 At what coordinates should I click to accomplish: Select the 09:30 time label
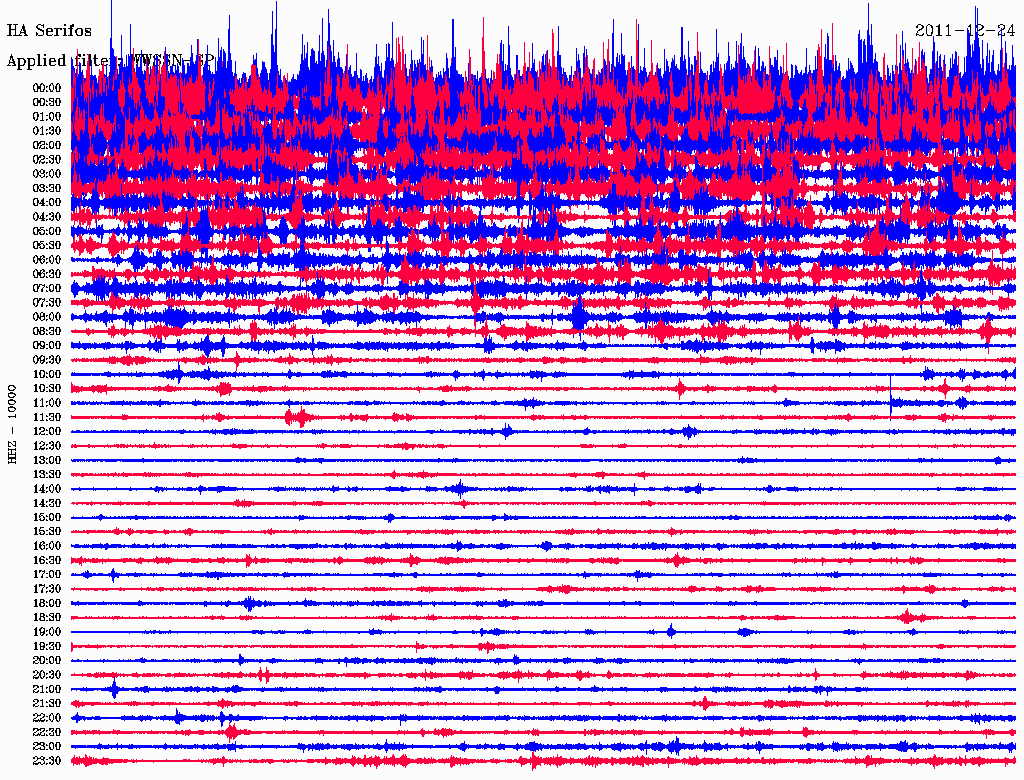[x=47, y=360]
